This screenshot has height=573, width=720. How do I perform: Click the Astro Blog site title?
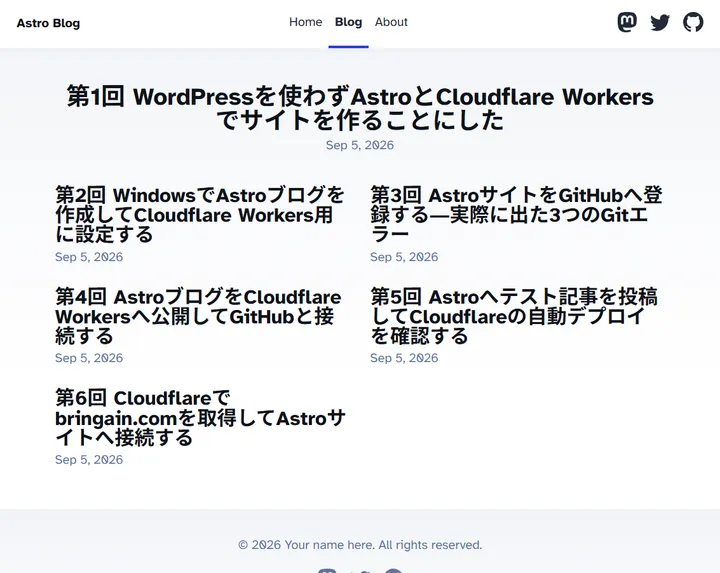tap(48, 23)
